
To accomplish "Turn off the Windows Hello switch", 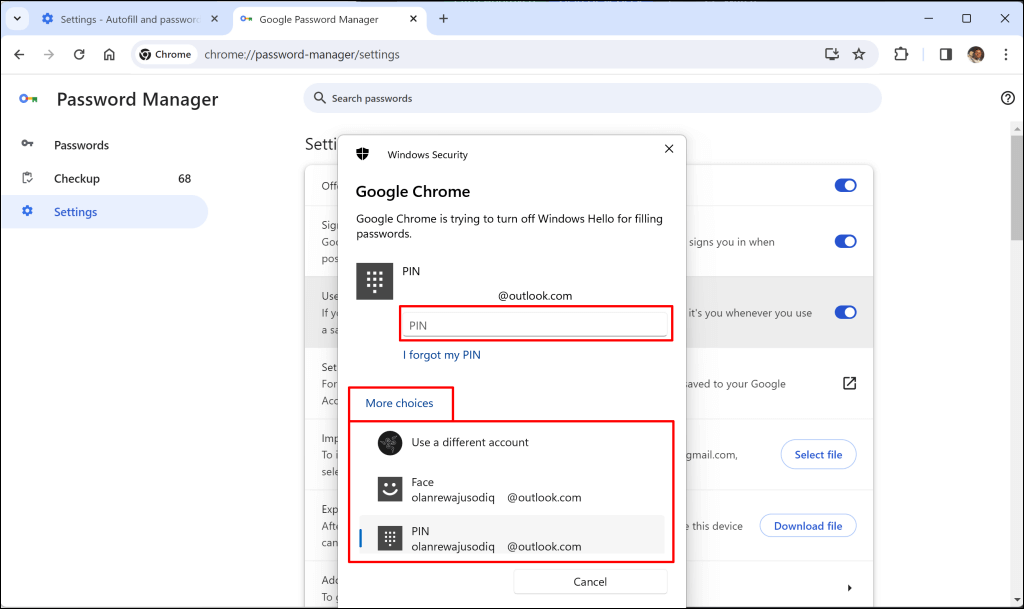I will point(845,312).
